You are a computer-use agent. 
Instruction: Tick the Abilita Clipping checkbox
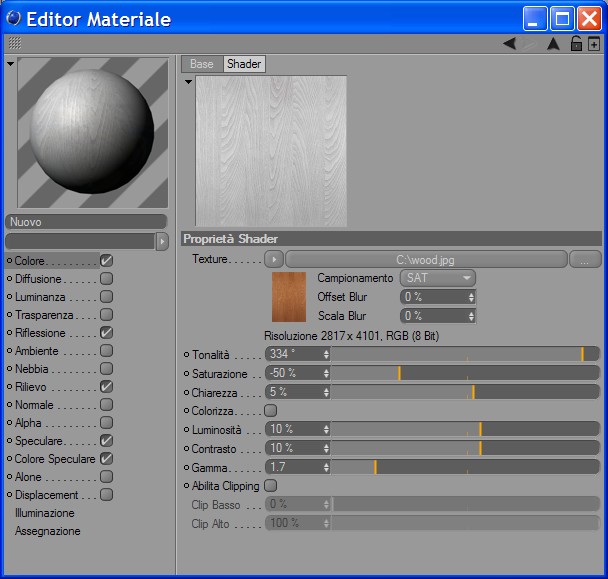(270, 486)
